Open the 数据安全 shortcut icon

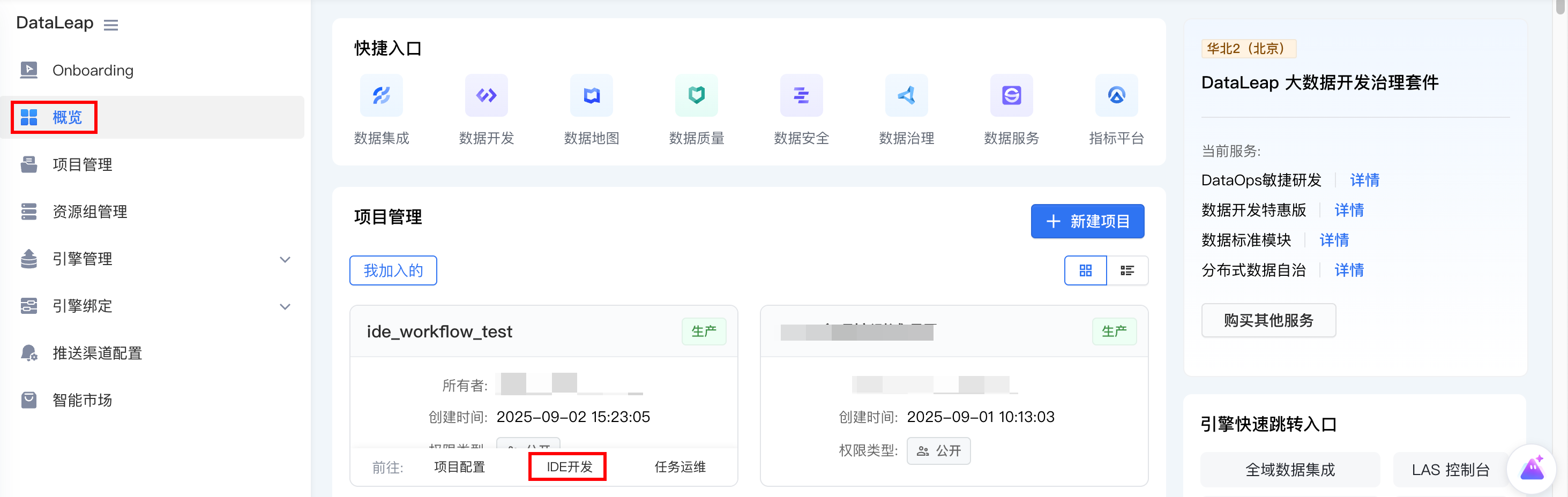(802, 95)
